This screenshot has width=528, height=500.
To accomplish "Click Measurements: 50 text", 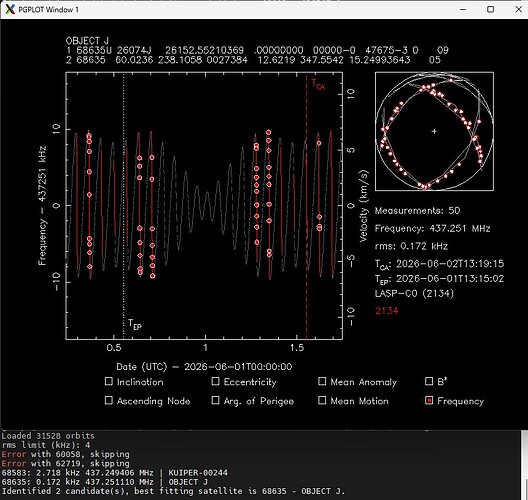I will (417, 211).
